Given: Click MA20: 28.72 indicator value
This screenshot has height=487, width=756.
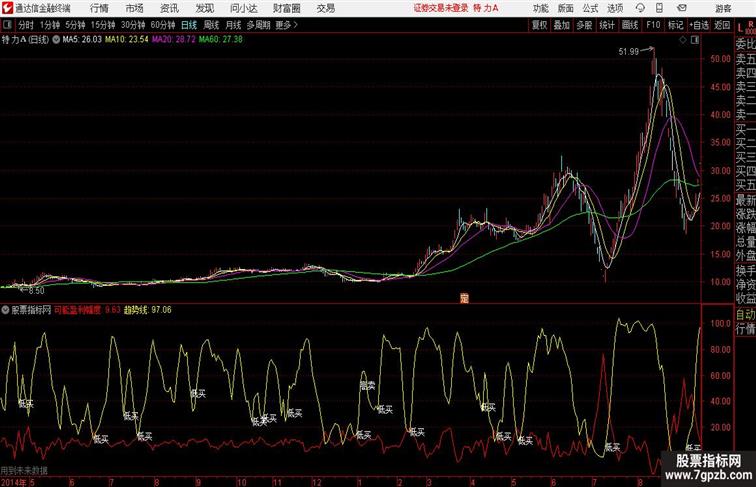Looking at the screenshot, I should pyautogui.click(x=174, y=40).
